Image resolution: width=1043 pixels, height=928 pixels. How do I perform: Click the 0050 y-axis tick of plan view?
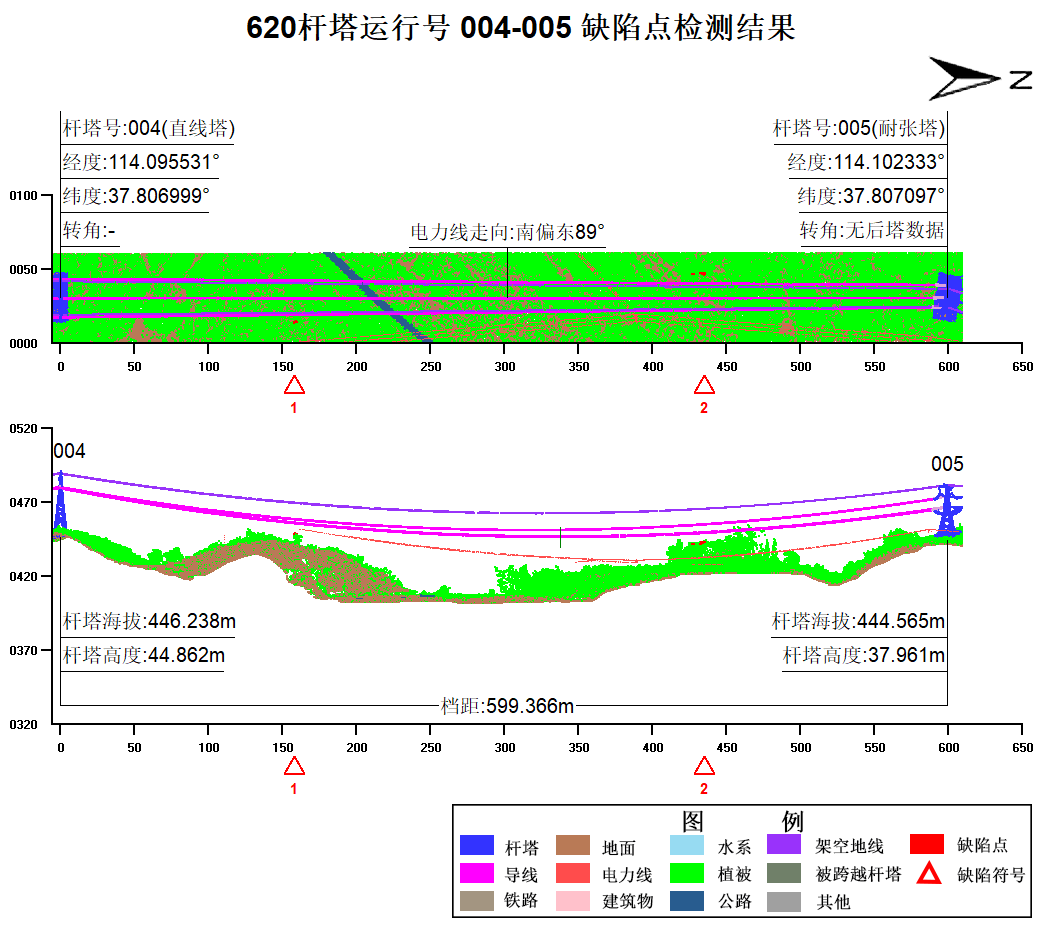point(23,269)
